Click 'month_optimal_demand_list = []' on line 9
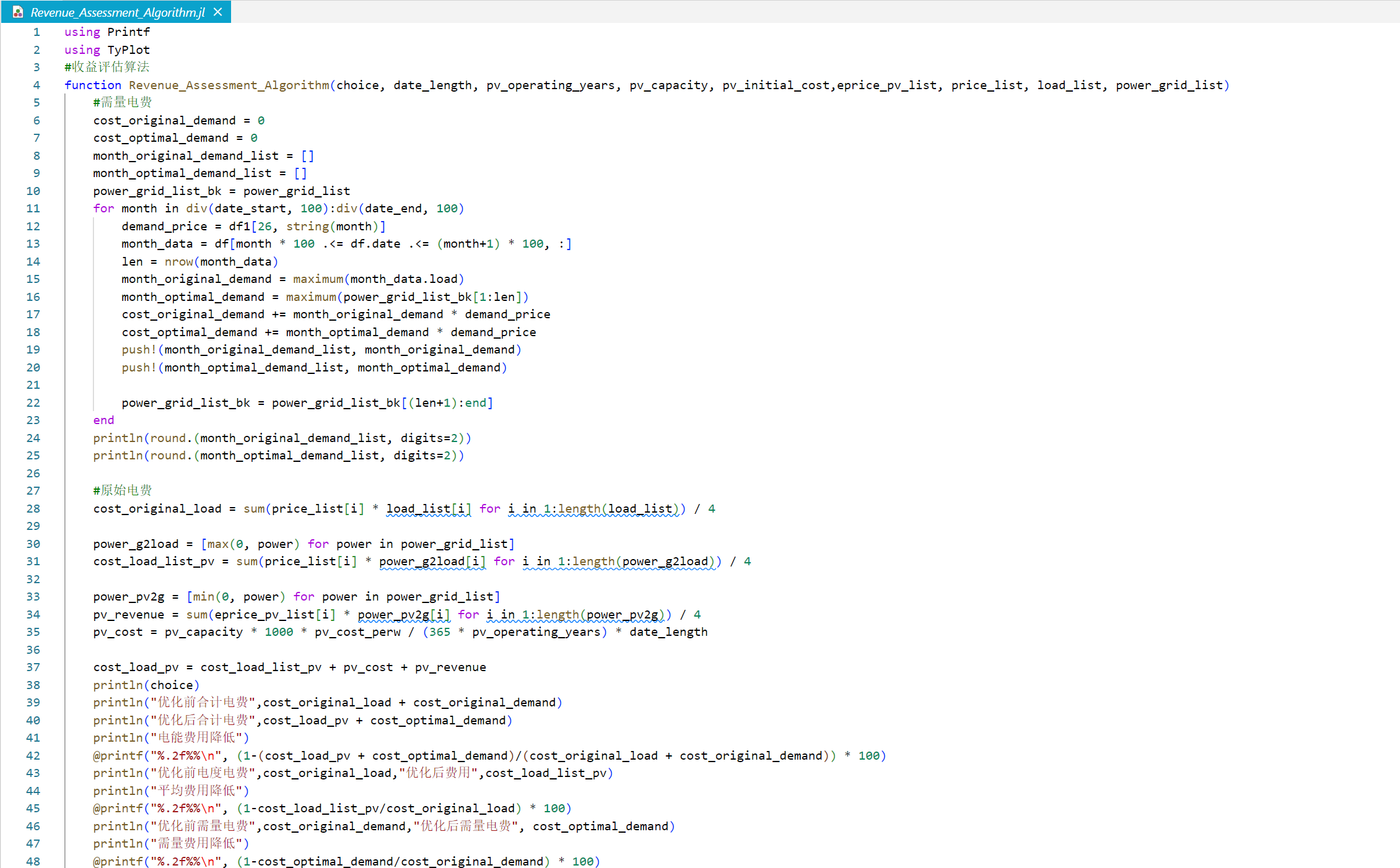This screenshot has width=1400, height=868. pyautogui.click(x=200, y=173)
